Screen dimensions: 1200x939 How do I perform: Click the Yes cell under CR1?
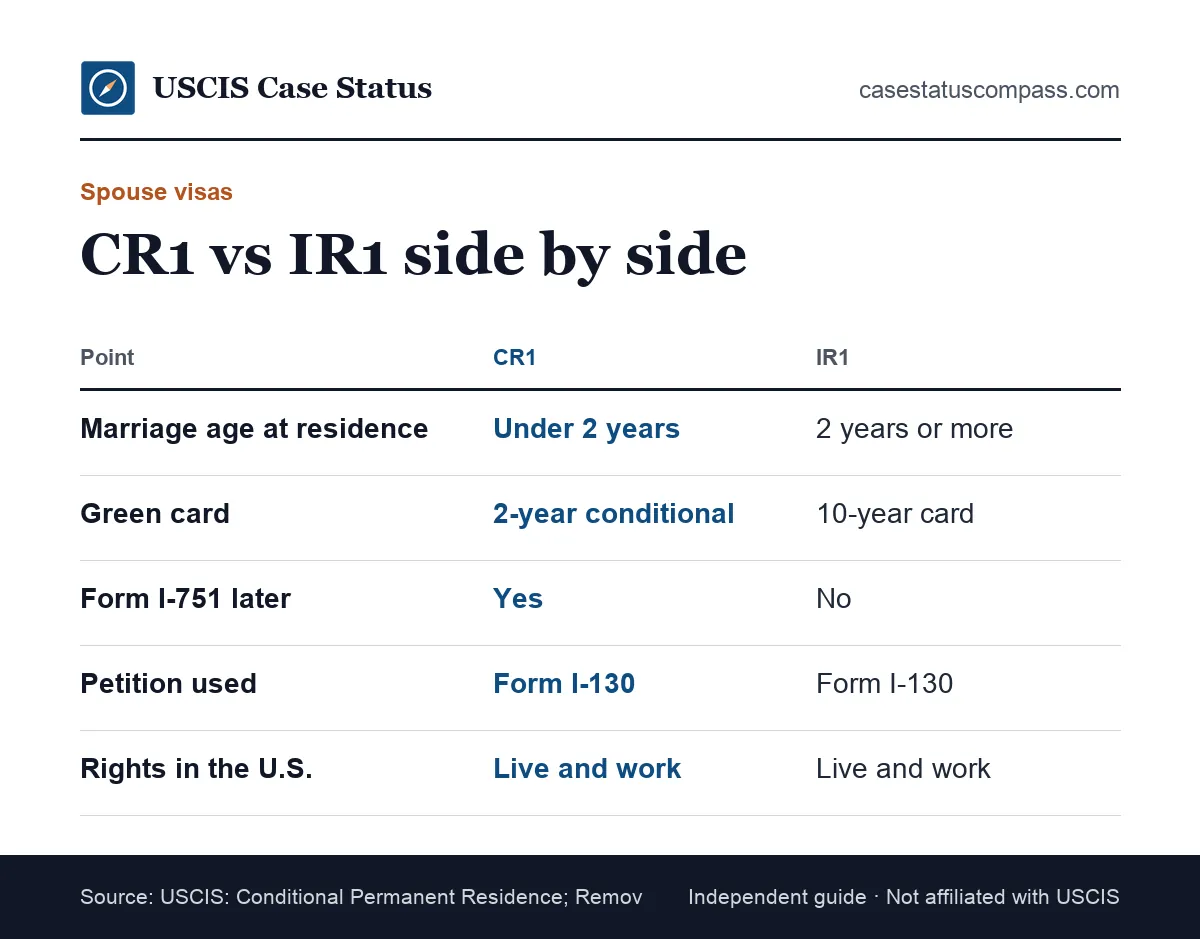518,599
